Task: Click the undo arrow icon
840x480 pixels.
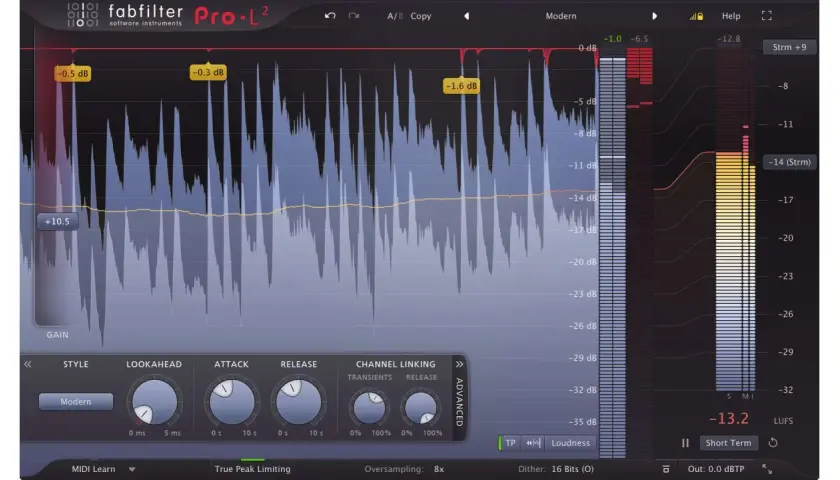Action: tap(330, 16)
